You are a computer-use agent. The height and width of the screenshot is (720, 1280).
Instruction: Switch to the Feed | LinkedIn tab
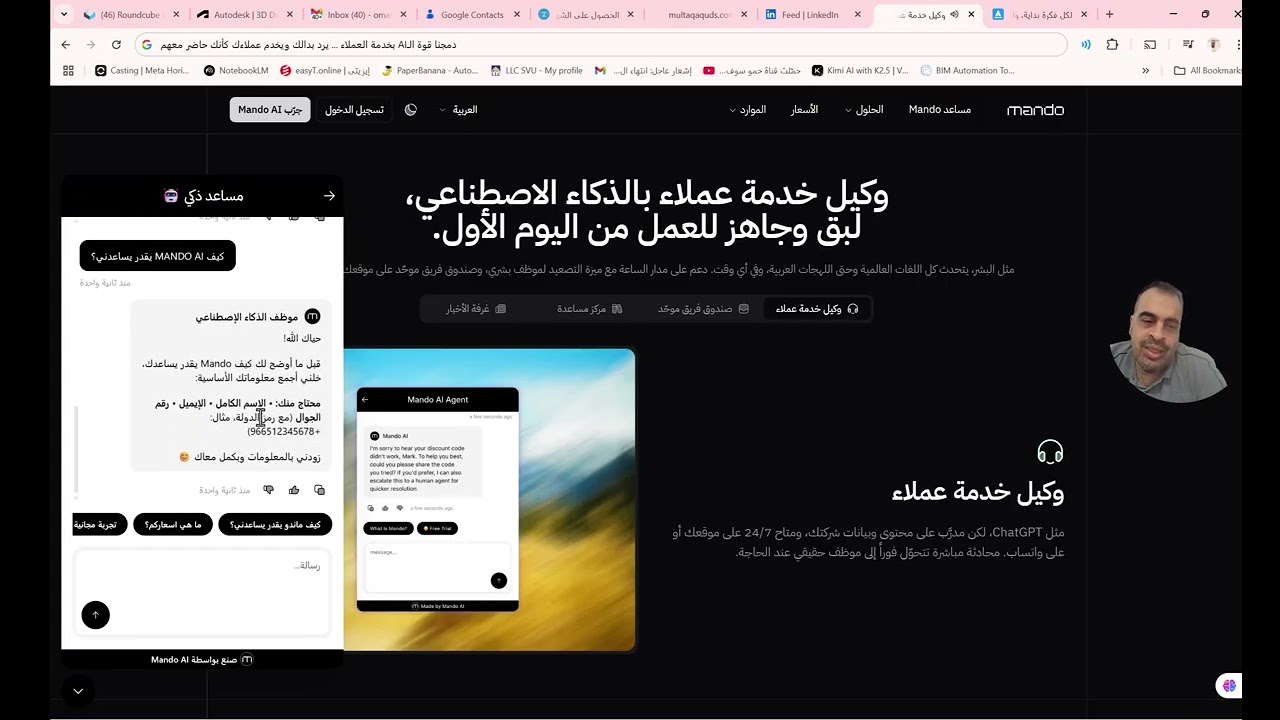[808, 15]
